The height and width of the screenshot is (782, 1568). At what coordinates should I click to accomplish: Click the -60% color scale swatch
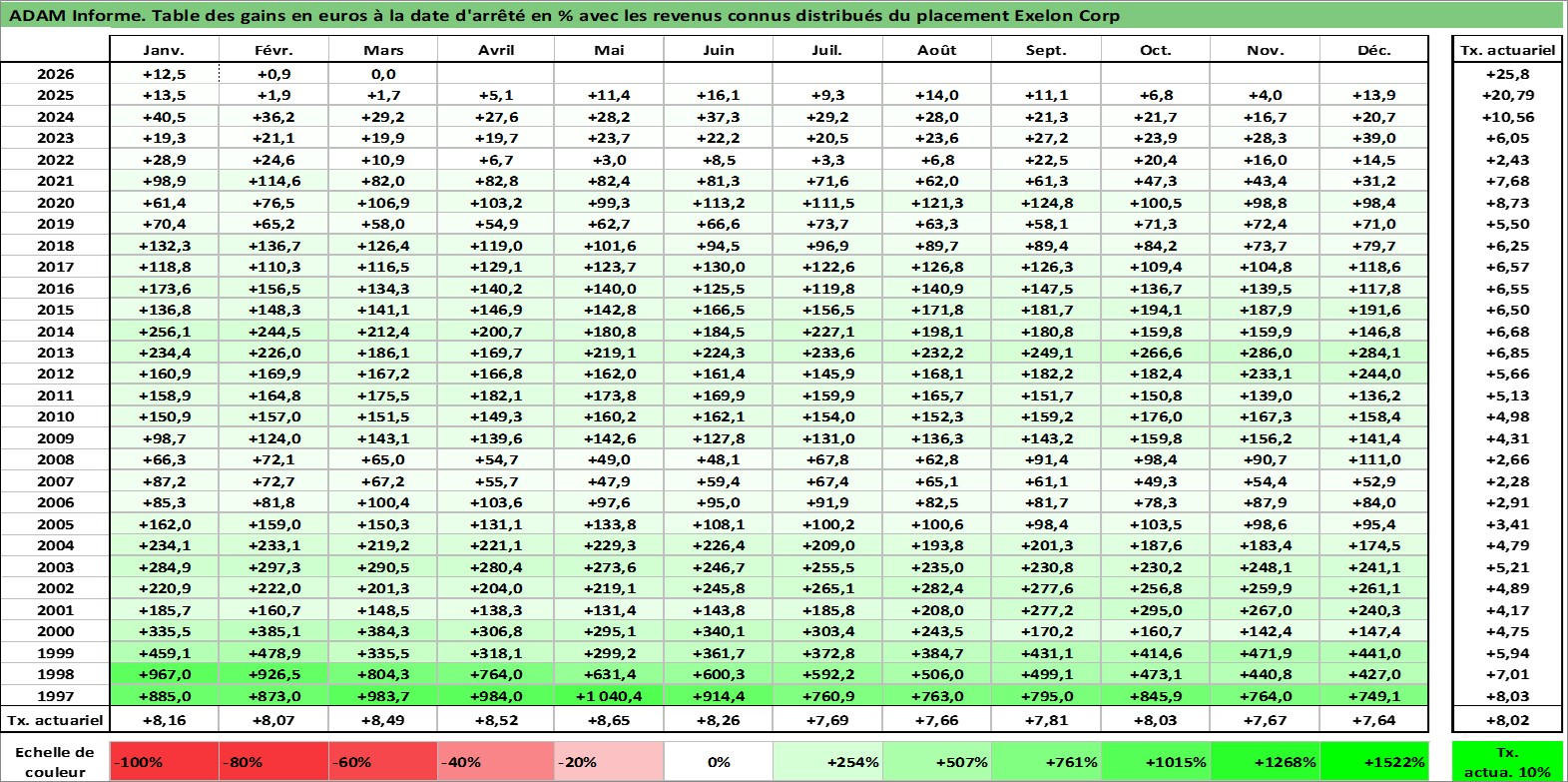click(384, 761)
